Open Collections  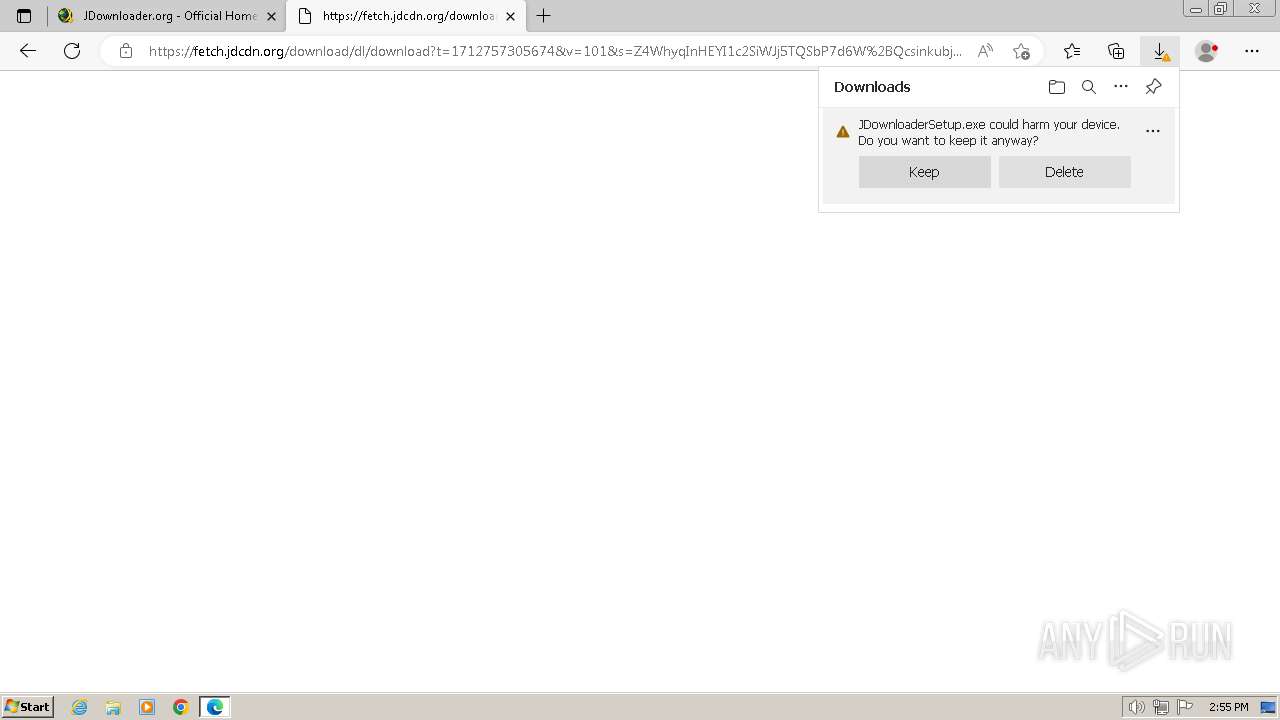pyautogui.click(x=1116, y=51)
